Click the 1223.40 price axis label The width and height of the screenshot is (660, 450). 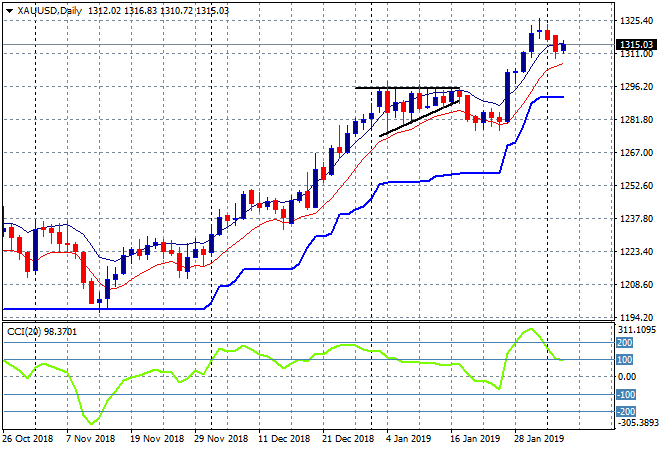(x=636, y=252)
